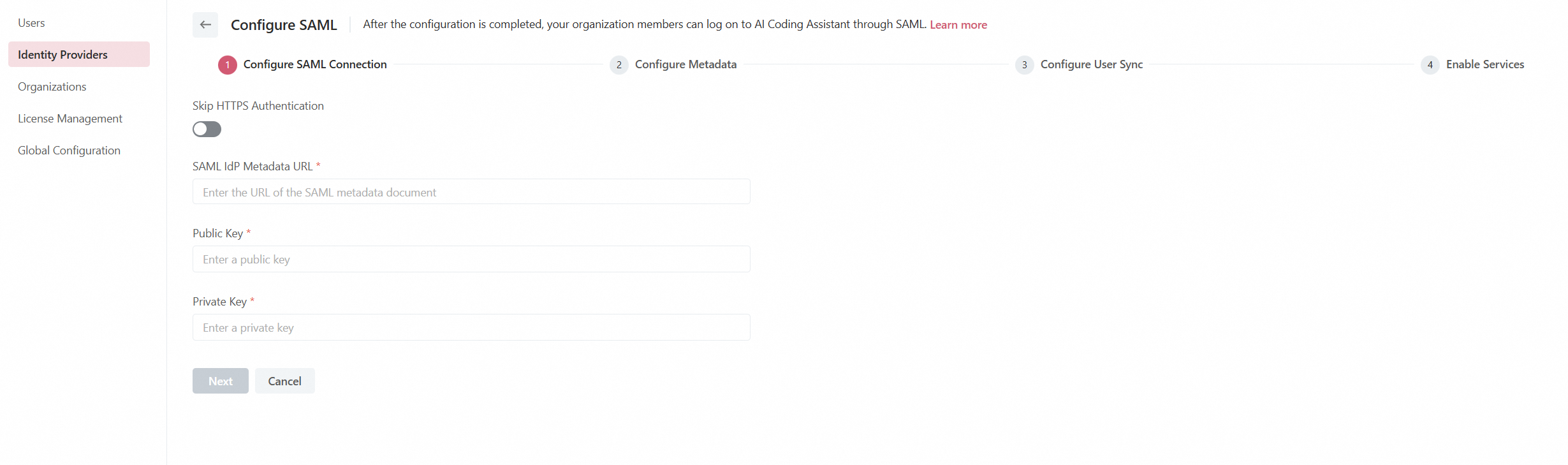This screenshot has width=1568, height=465.
Task: Focus the SAML IdP Metadata URL field
Action: pyautogui.click(x=471, y=192)
